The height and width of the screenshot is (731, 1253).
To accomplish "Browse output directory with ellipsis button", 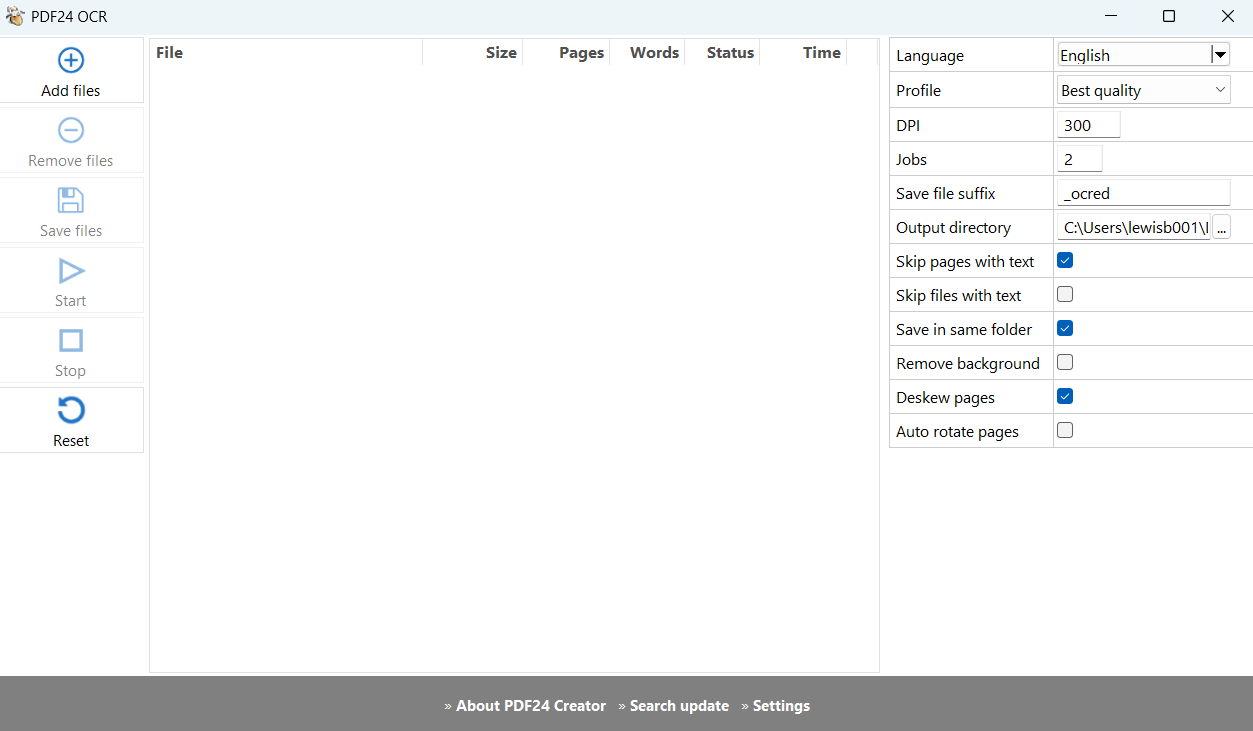I will click(1222, 227).
